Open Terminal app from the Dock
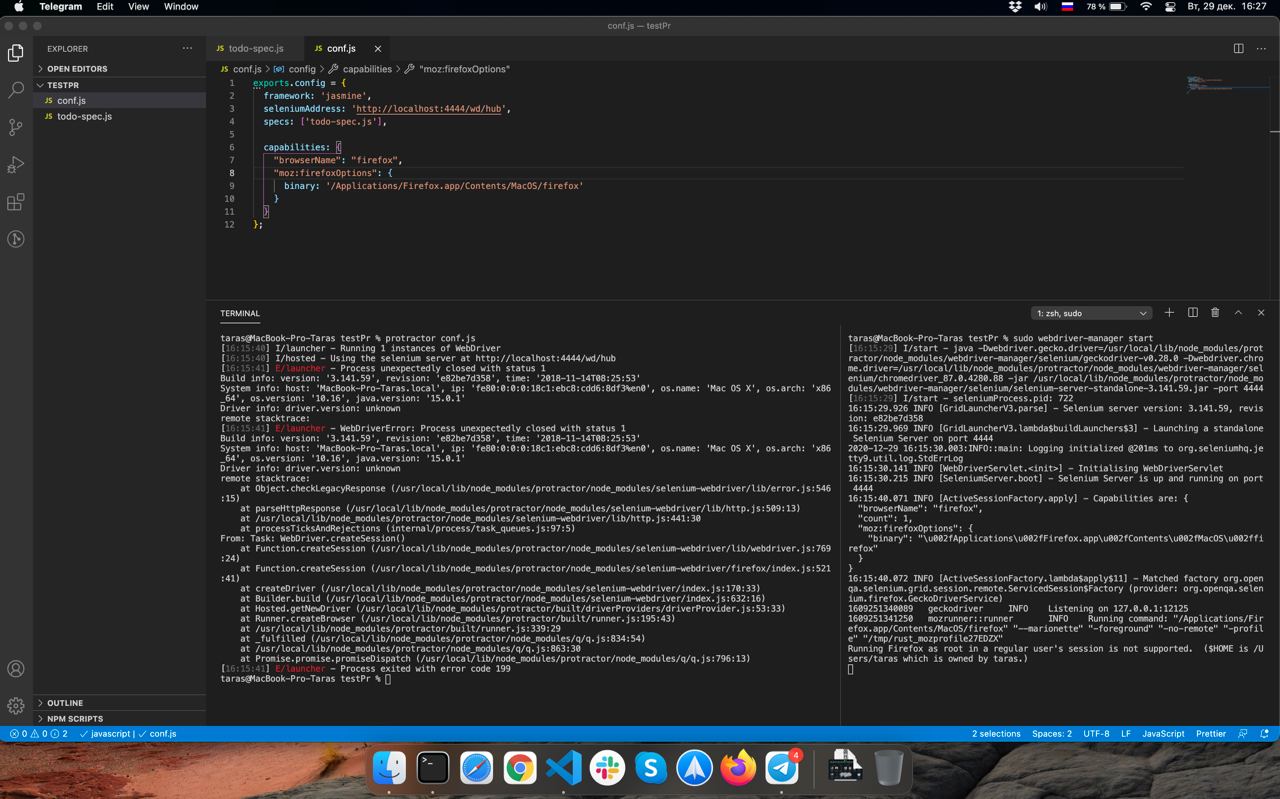 point(433,768)
